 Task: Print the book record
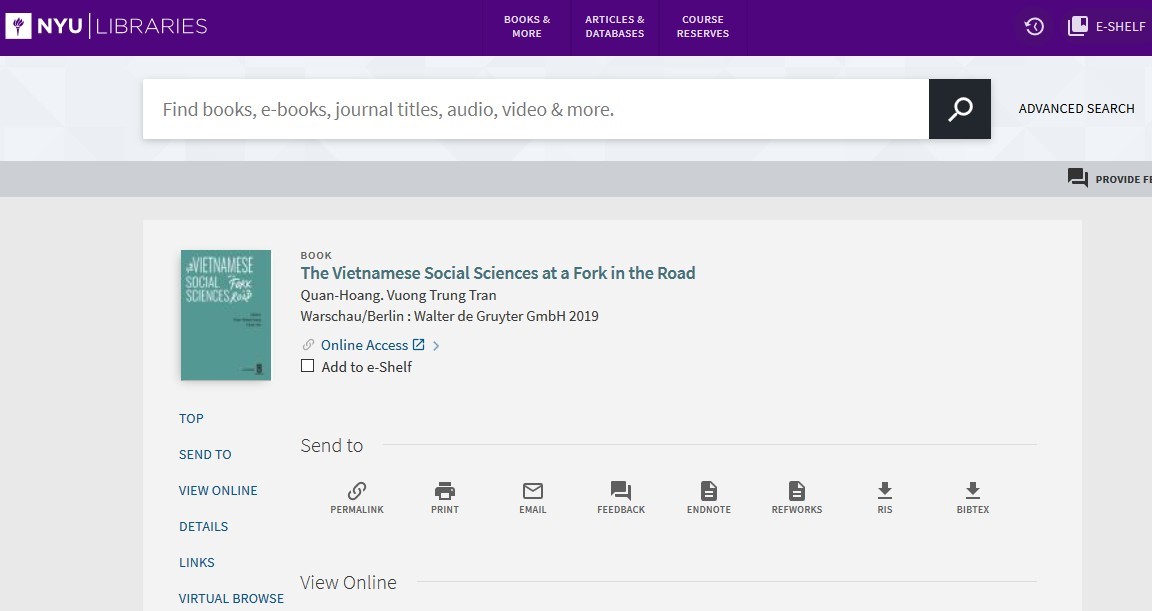click(445, 497)
